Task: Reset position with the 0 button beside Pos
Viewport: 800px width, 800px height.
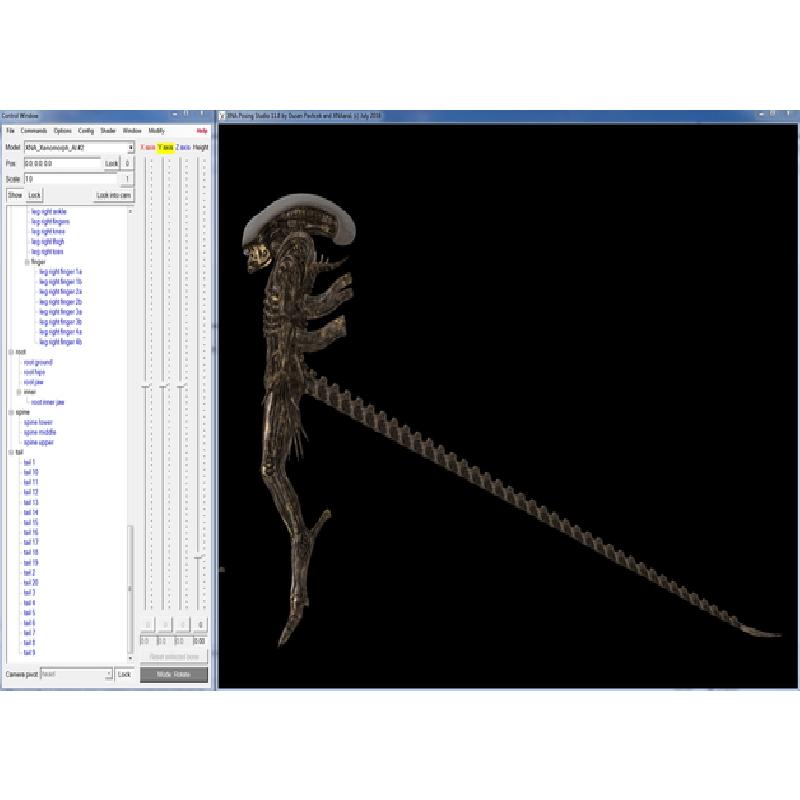Action: point(127,164)
